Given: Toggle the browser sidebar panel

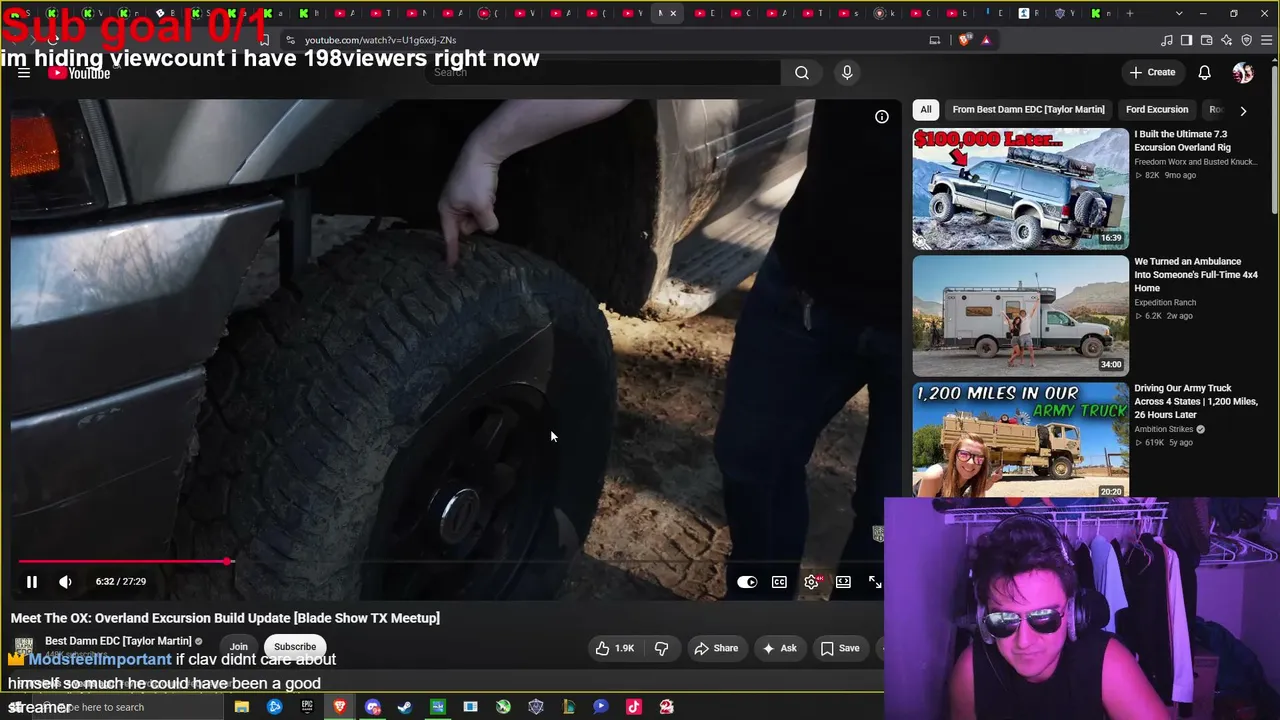Looking at the screenshot, I should coord(1187,40).
